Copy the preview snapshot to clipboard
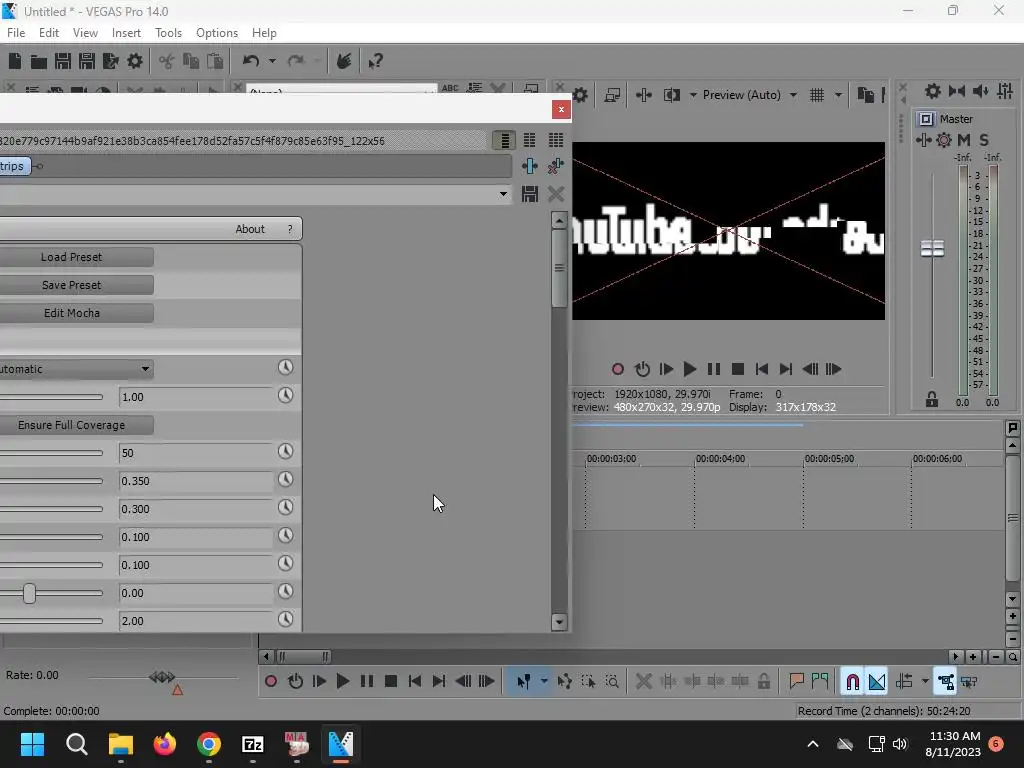1024x768 pixels. tap(865, 95)
